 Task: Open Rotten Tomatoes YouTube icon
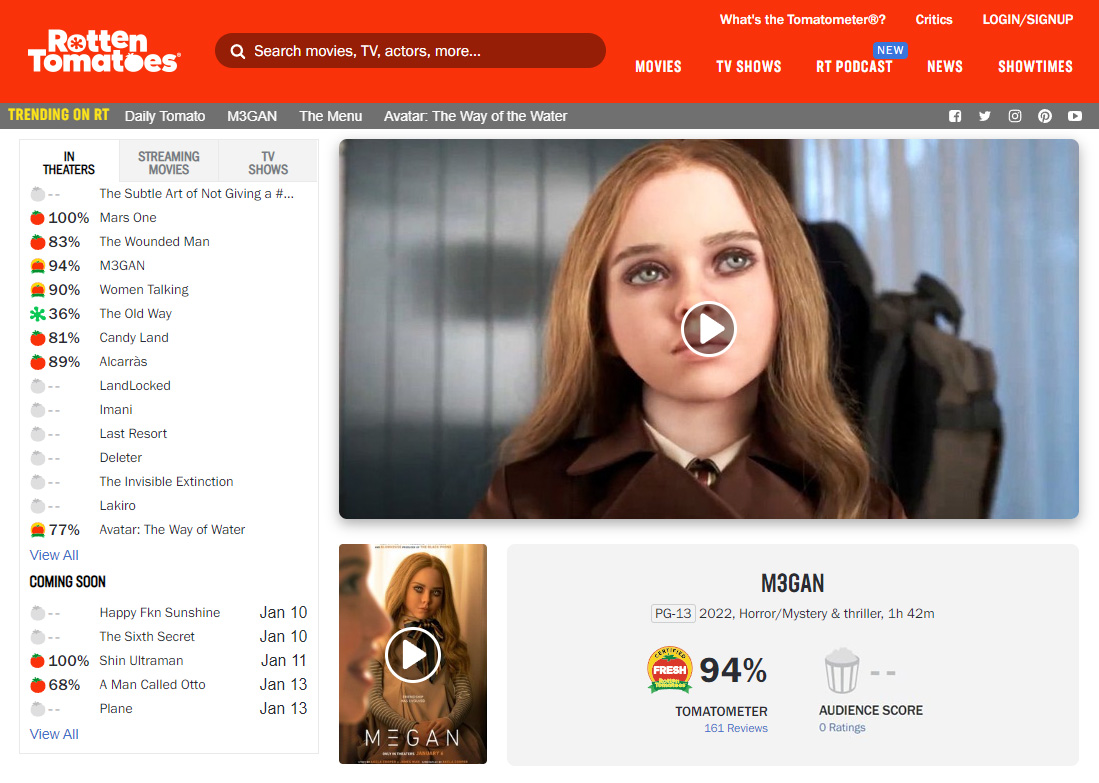click(1074, 116)
